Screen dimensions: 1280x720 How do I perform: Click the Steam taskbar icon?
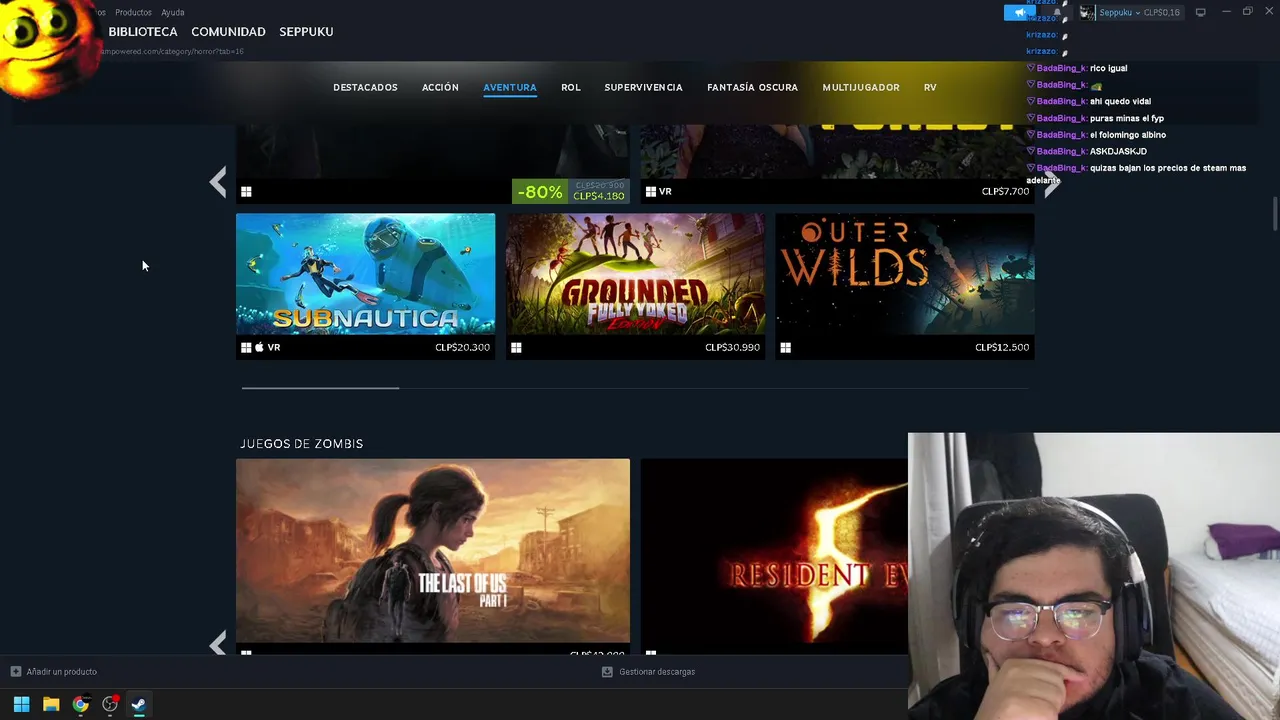(139, 704)
